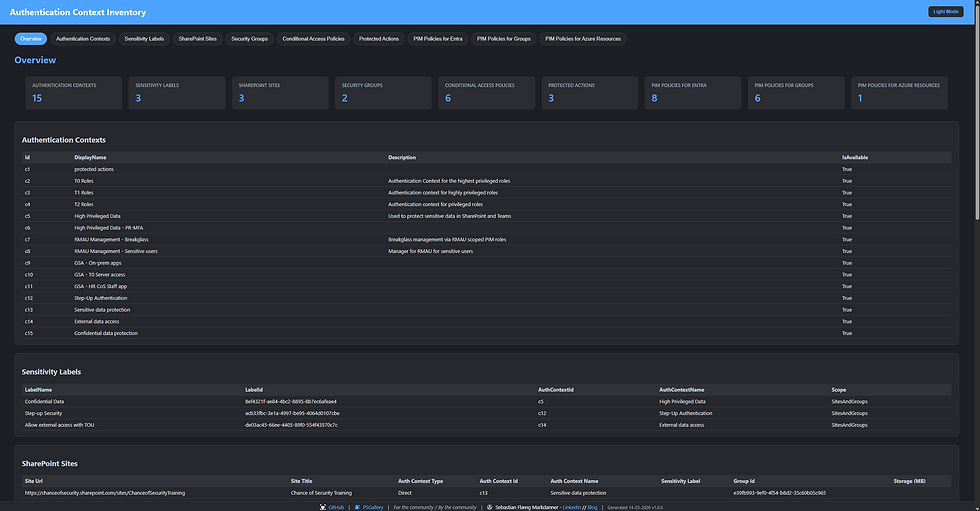Open the Protected Actions tab
This screenshot has height=511, width=980.
click(379, 39)
